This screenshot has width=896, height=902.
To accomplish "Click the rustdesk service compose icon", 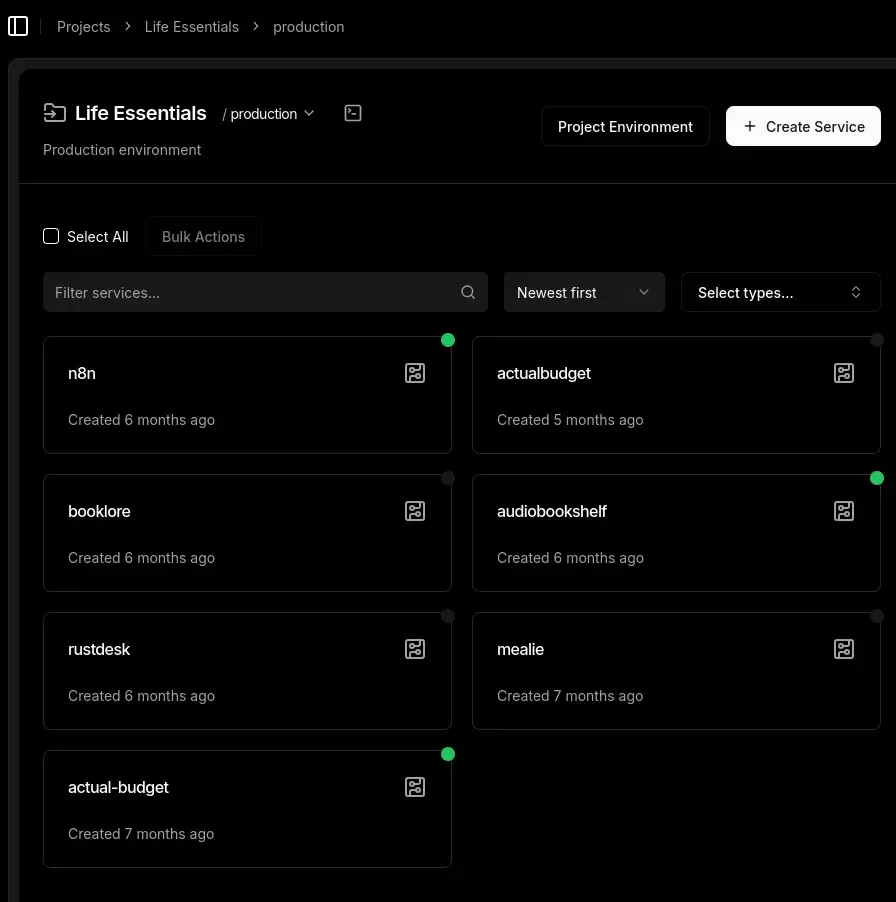I will coord(415,649).
